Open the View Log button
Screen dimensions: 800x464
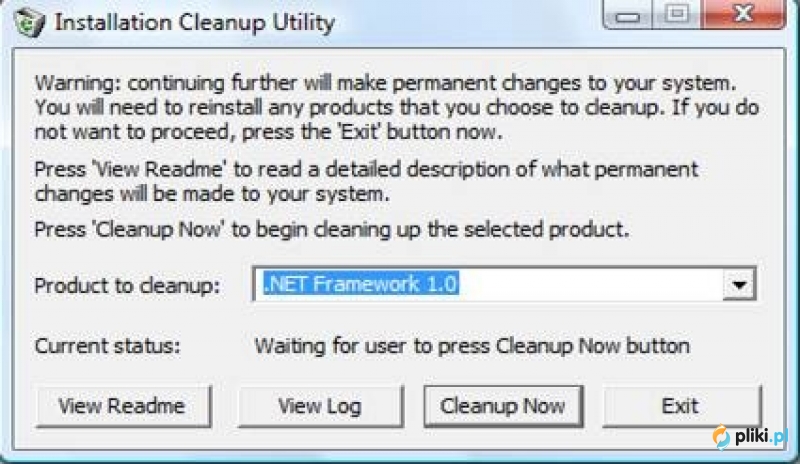click(320, 406)
